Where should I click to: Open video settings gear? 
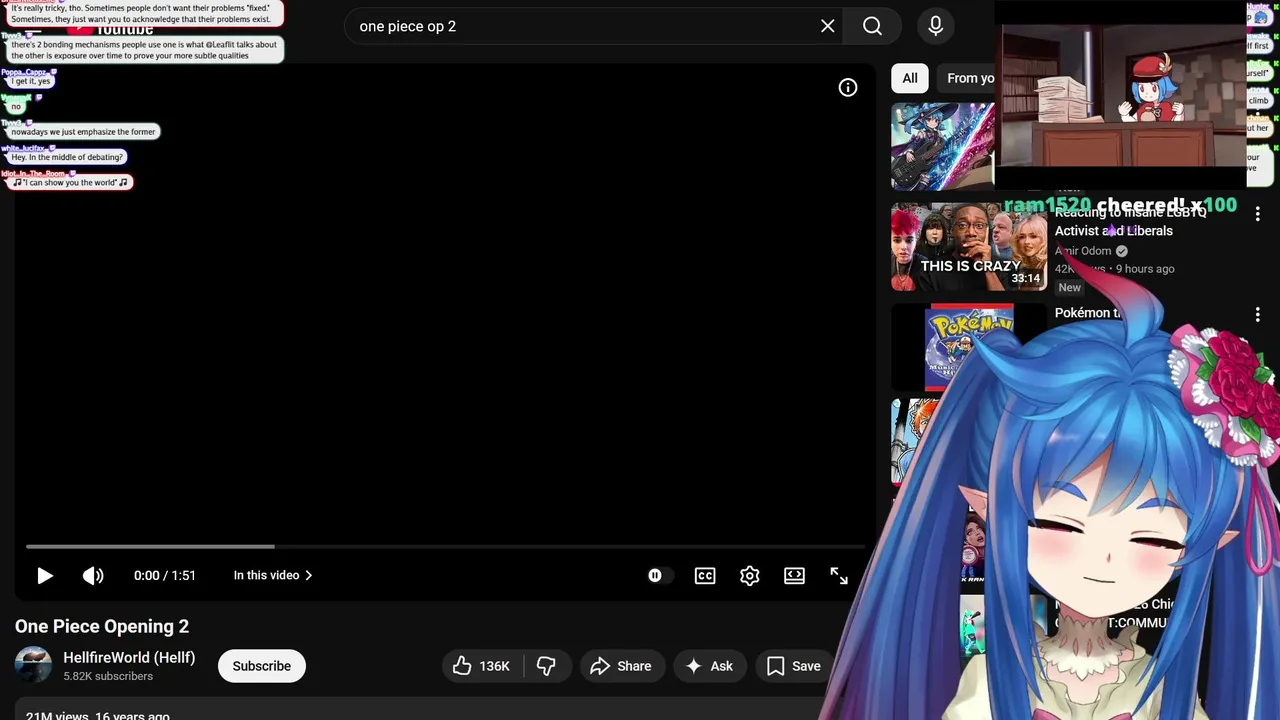pyautogui.click(x=750, y=576)
